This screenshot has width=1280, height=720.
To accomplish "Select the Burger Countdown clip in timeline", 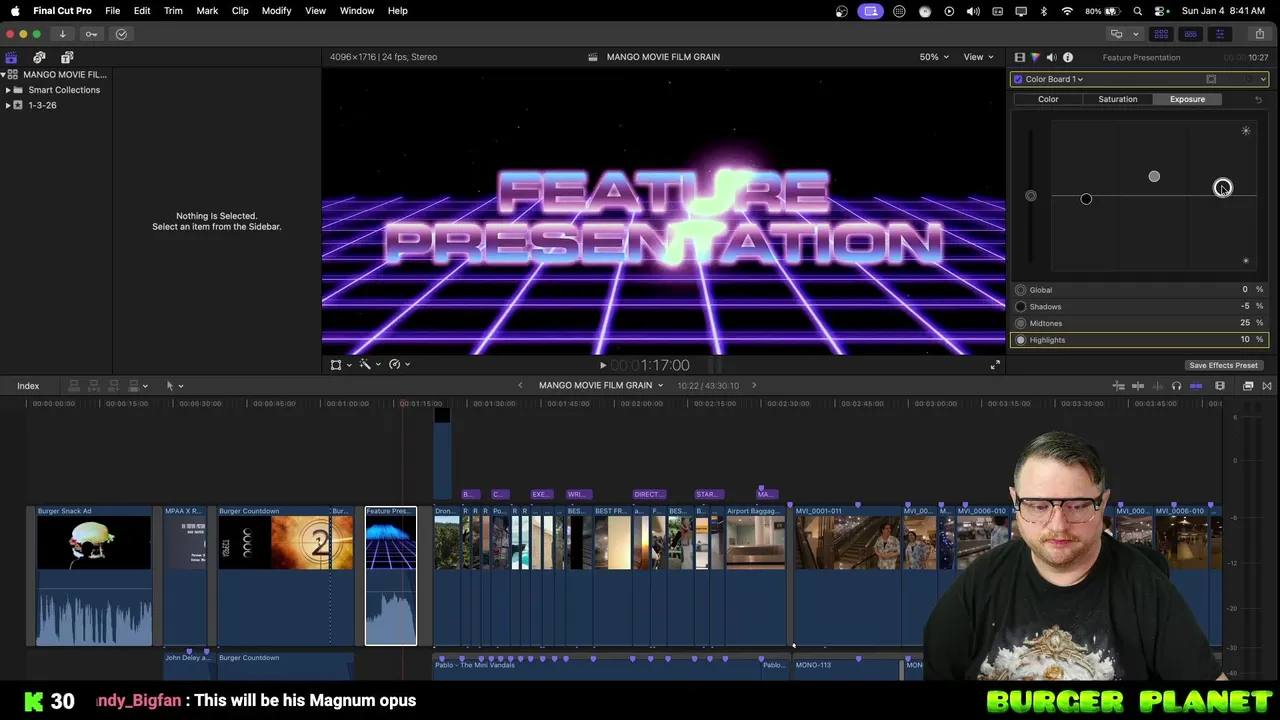I will (286, 575).
